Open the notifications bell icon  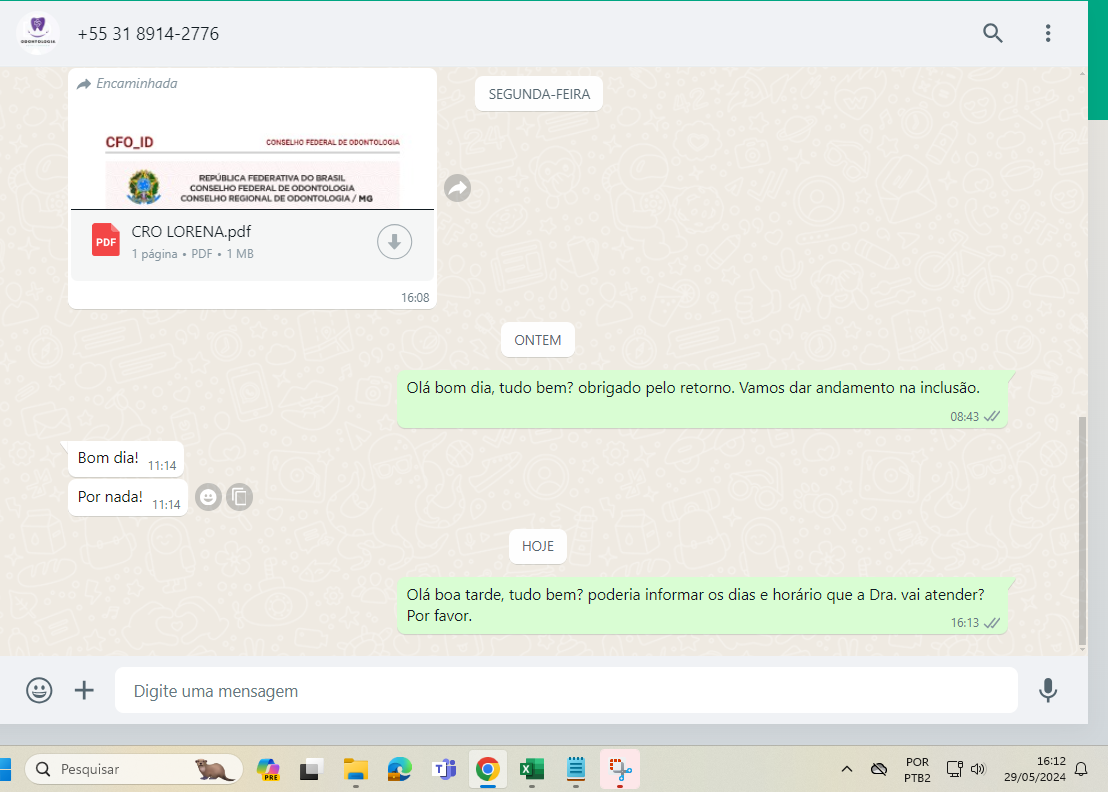1081,769
